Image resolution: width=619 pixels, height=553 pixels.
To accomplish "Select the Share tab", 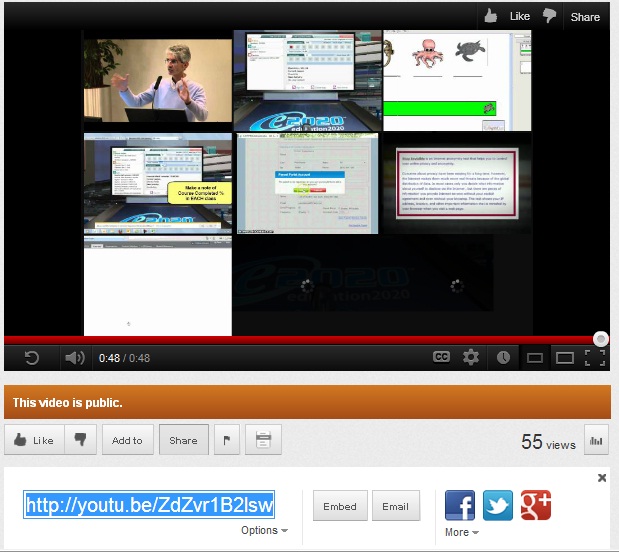I will tap(183, 440).
